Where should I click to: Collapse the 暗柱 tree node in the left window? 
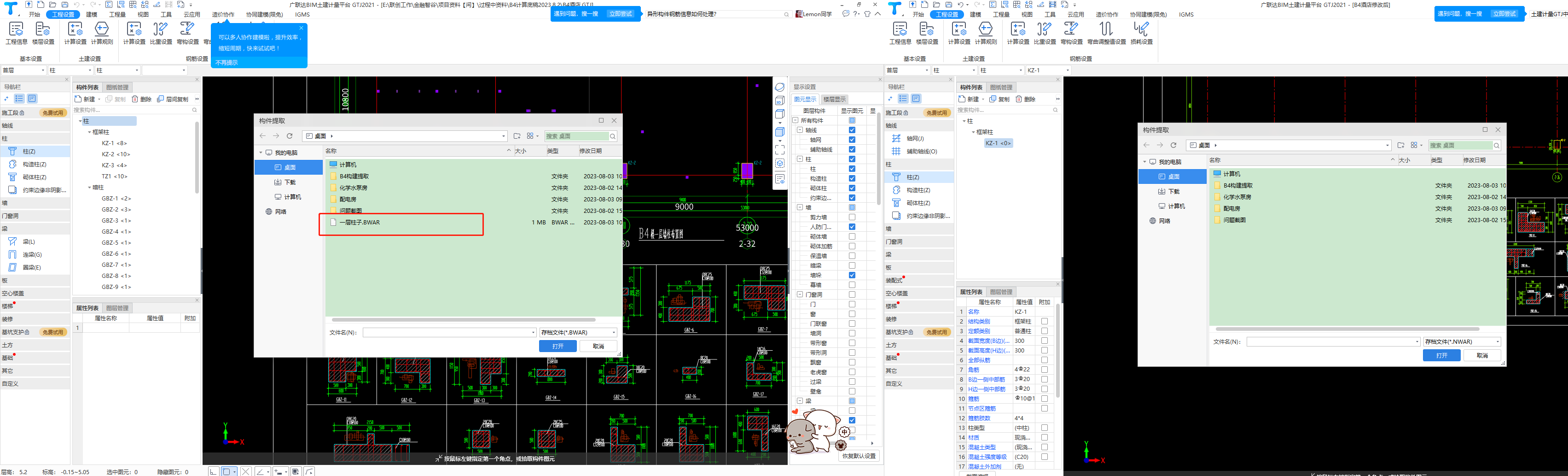click(89, 188)
